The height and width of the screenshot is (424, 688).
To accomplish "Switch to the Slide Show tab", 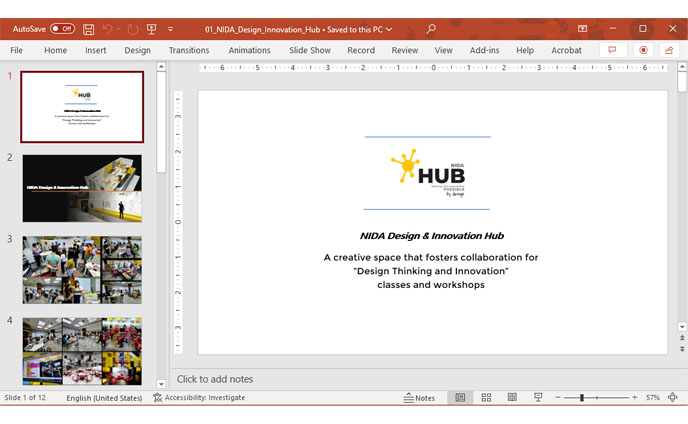I will point(310,50).
